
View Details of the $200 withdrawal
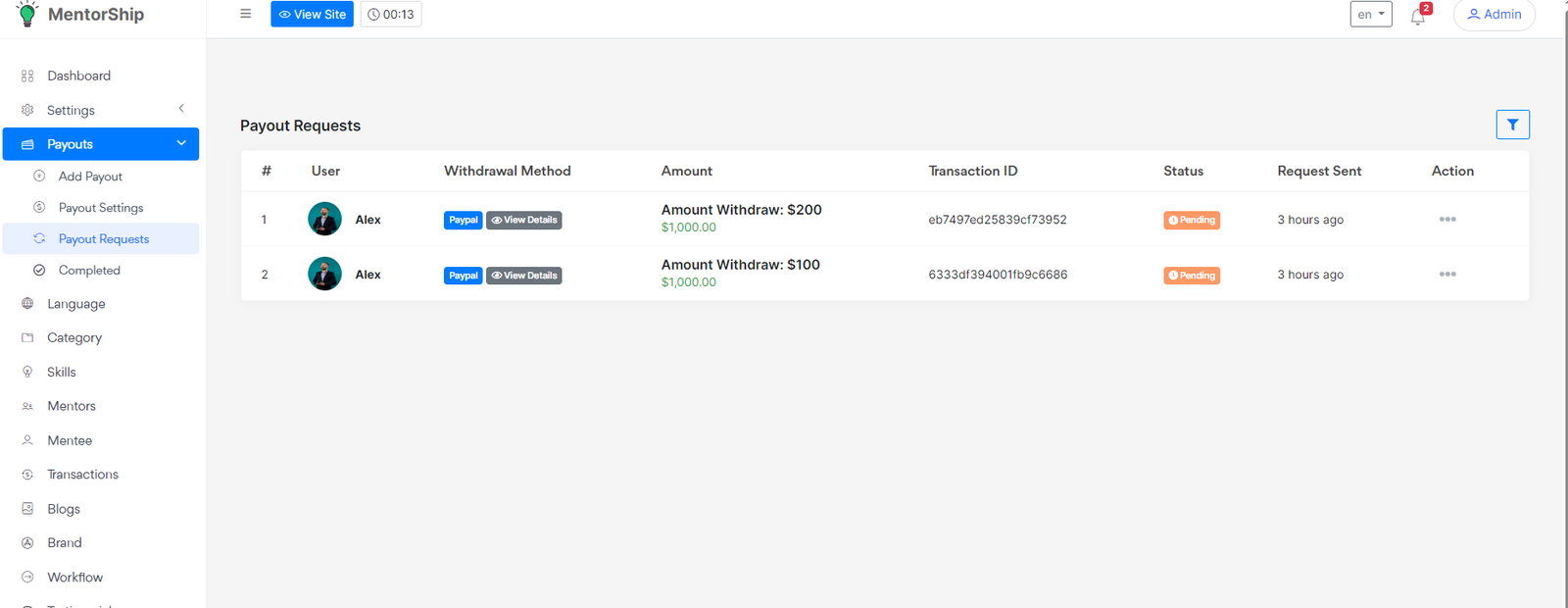coord(524,220)
